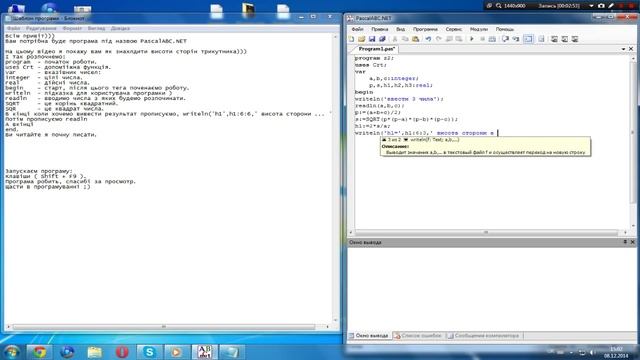Open Google Chrome from the taskbar
Viewport: 640px width, 360px height.
coord(39,352)
